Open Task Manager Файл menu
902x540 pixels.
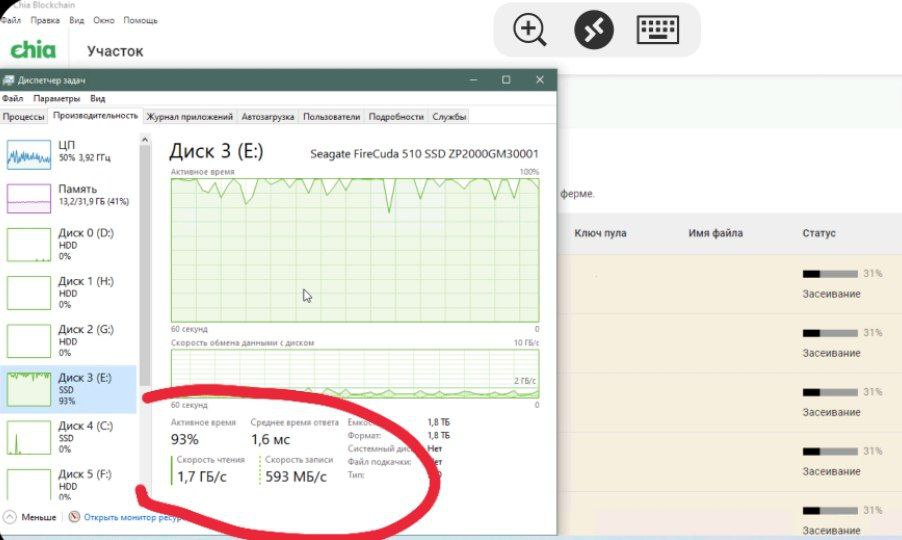pyautogui.click(x=13, y=98)
